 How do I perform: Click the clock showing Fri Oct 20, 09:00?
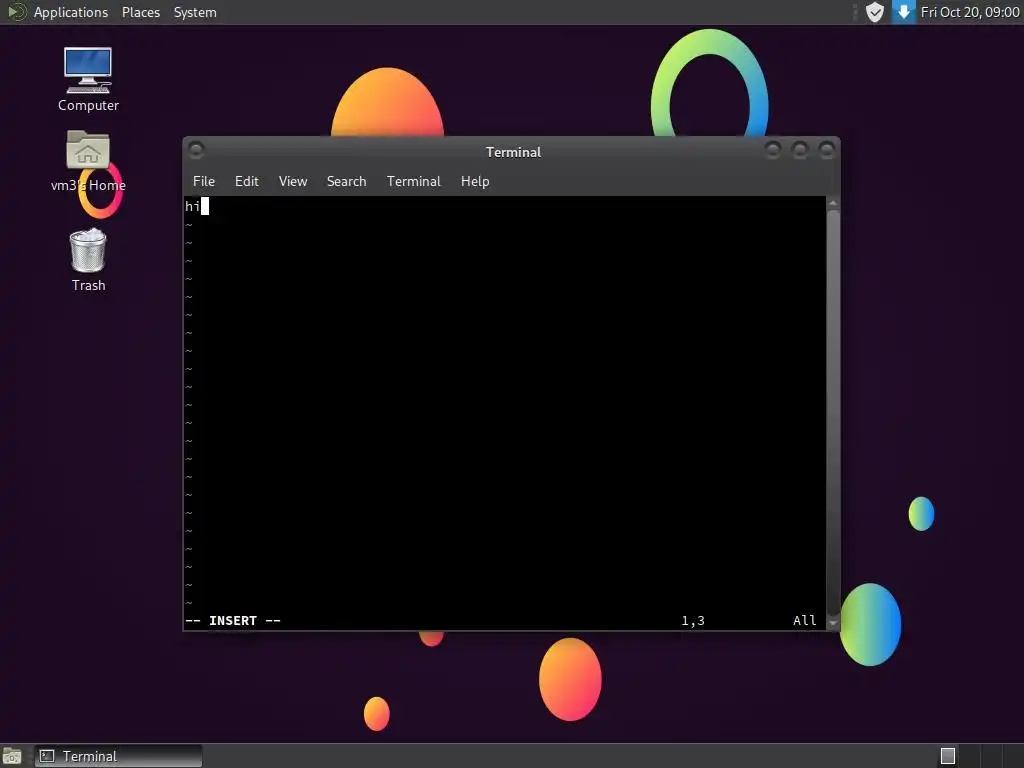(x=970, y=12)
